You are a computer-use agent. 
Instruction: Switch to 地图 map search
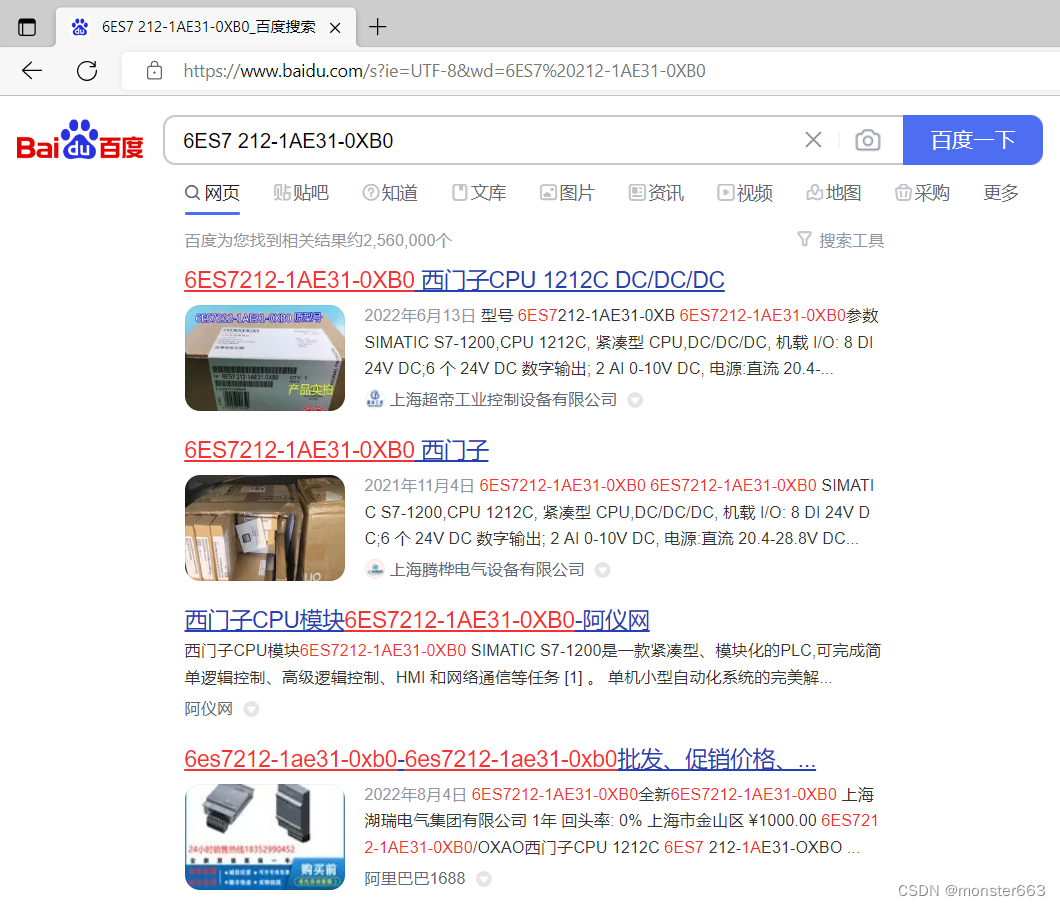pos(833,193)
